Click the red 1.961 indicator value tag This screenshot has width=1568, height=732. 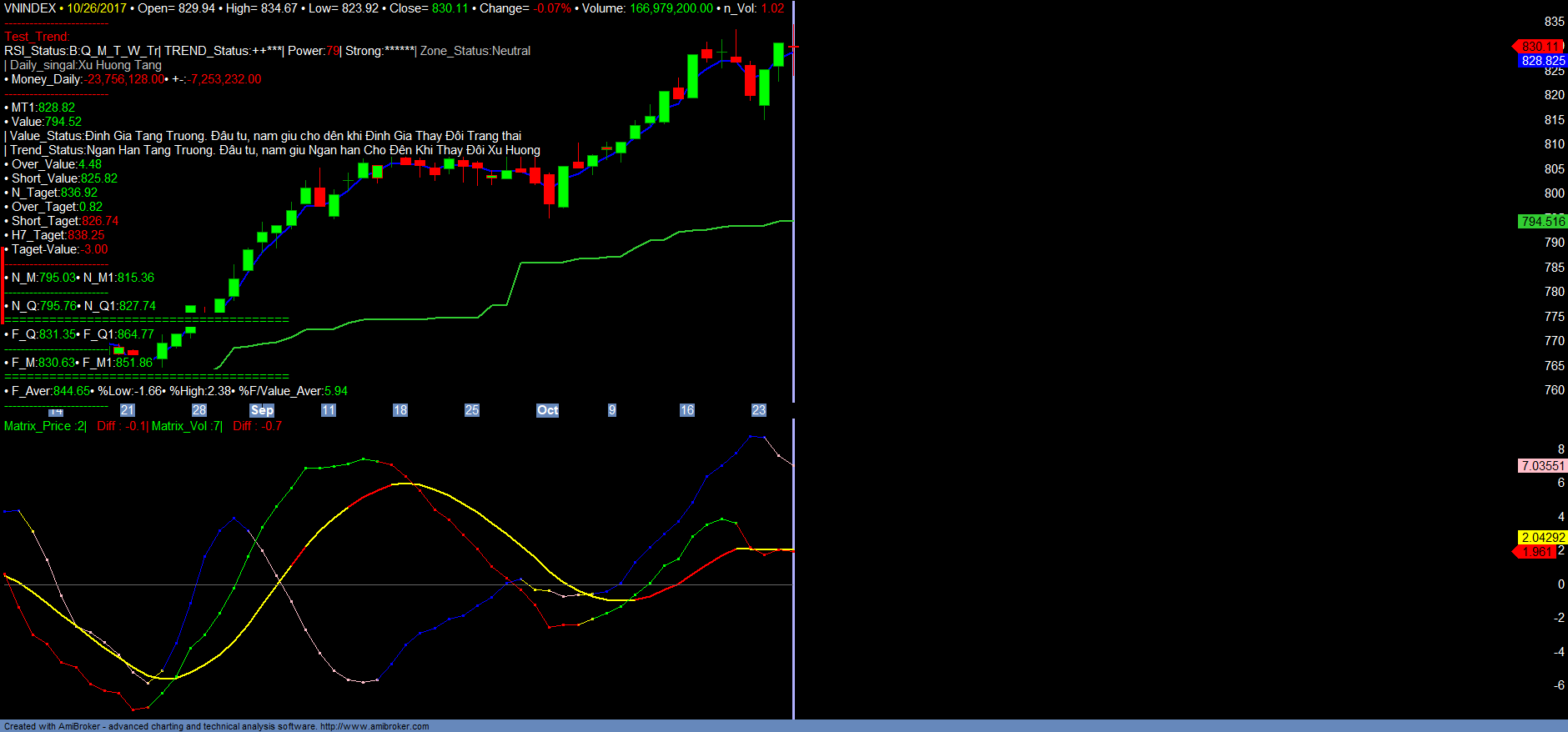tap(1536, 552)
